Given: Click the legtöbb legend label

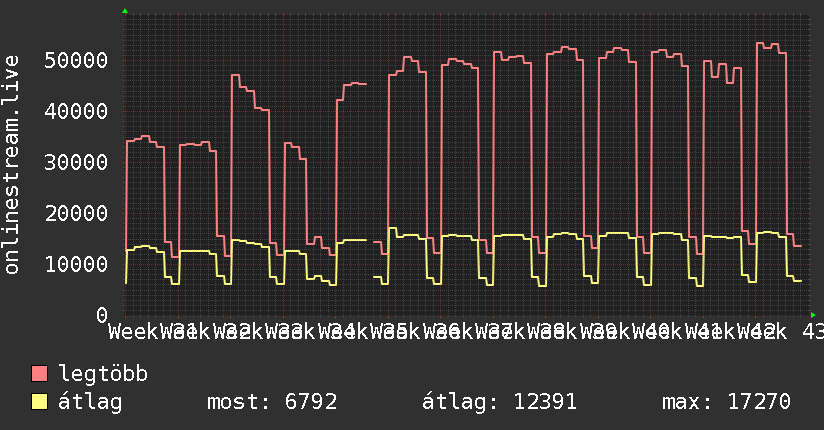Looking at the screenshot, I should coord(103,373).
